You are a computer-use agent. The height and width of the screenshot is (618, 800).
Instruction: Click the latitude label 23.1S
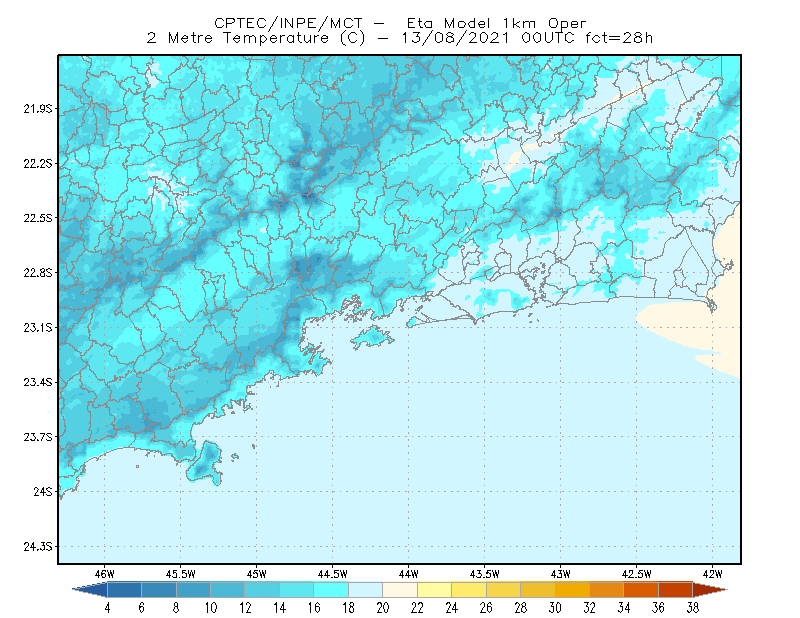38,327
